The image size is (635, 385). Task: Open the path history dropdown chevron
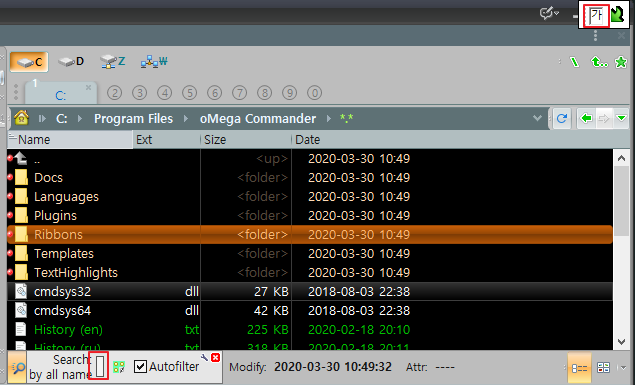pos(537,118)
